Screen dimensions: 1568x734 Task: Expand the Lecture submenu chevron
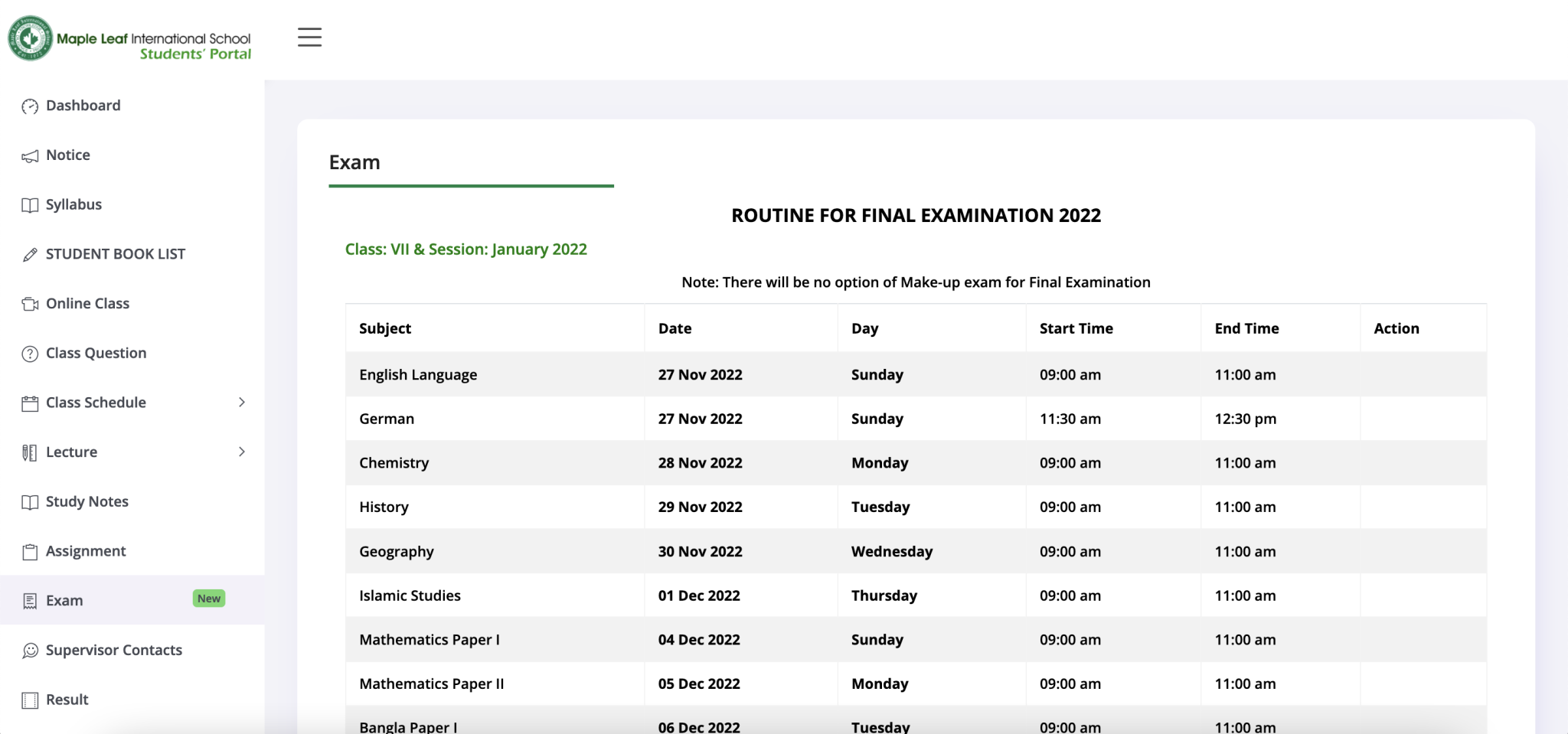point(242,452)
